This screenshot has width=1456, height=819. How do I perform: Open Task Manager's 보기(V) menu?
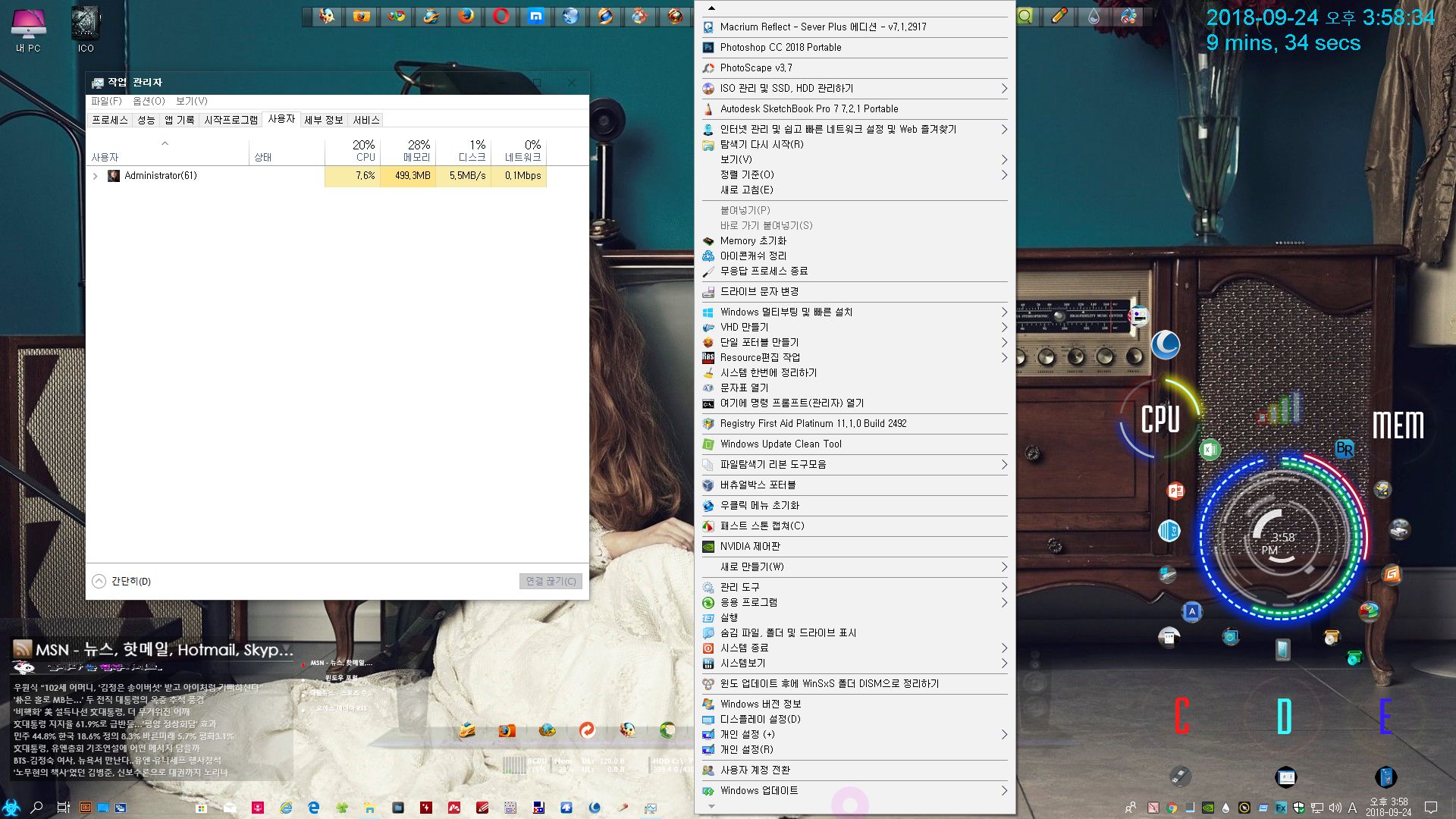click(191, 101)
